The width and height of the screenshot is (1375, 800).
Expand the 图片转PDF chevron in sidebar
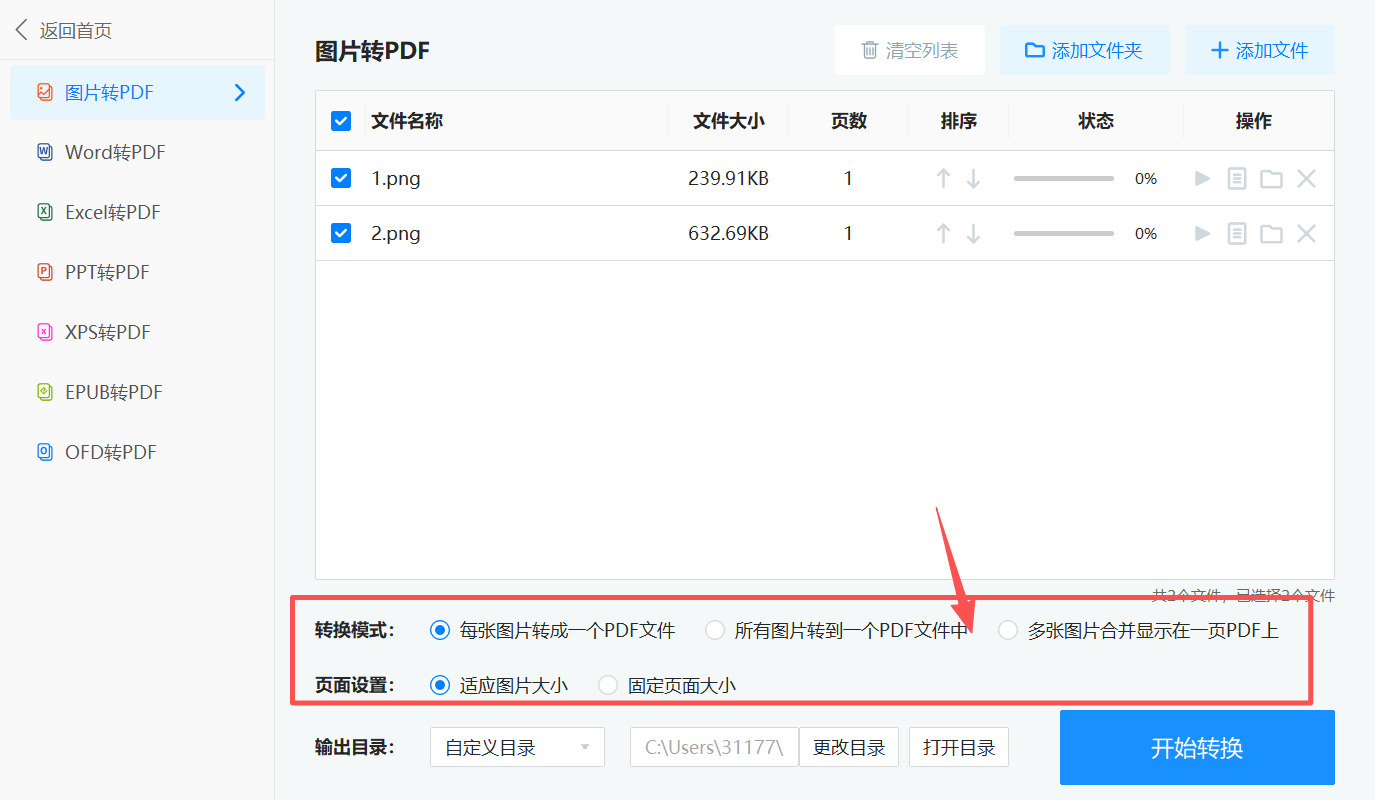[240, 92]
